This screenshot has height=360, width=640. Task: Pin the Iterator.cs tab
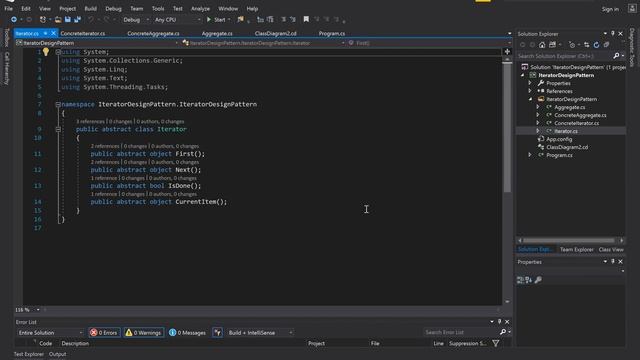(46, 33)
